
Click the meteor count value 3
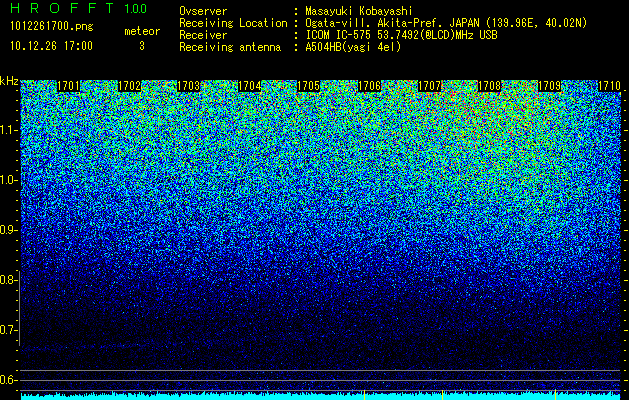click(142, 46)
